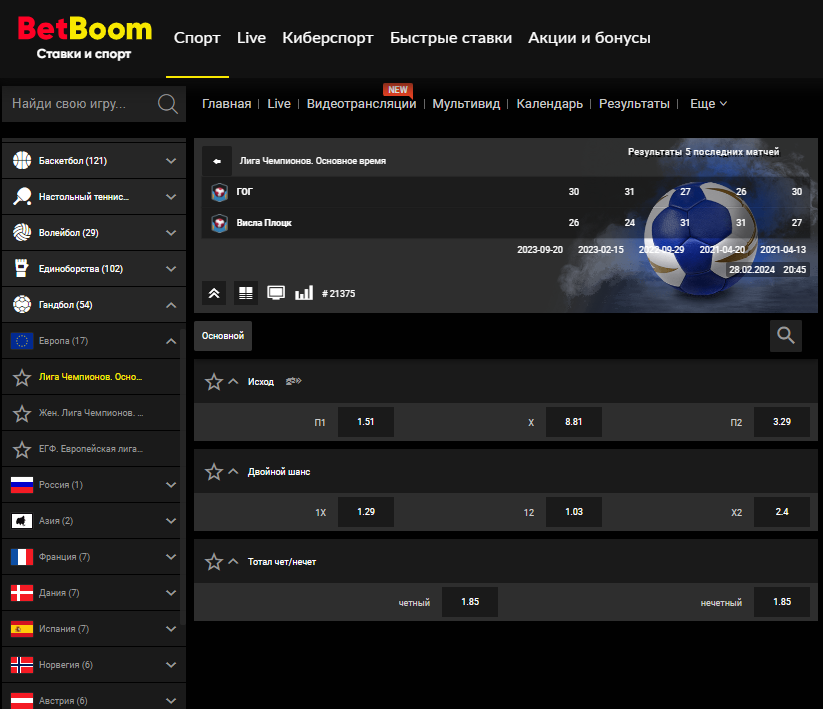Open the Спорт top menu
Image resolution: width=823 pixels, height=709 pixels.
tap(197, 38)
